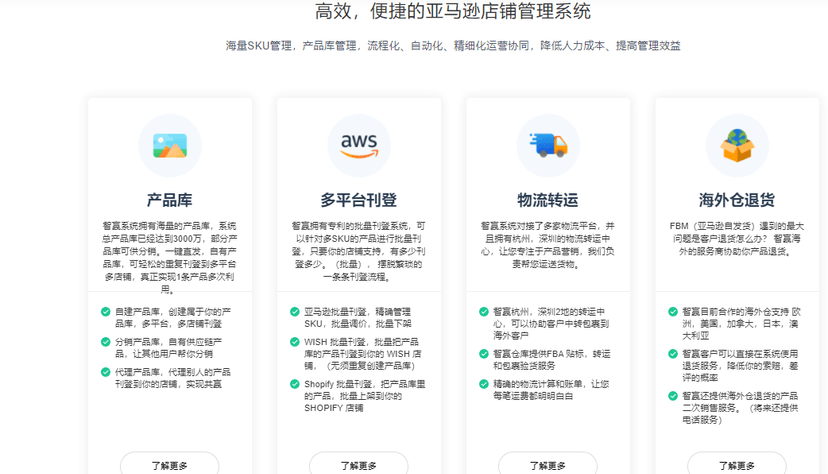The image size is (828, 474).
Task: Click feature text about 杭州，深圳2地的转运中心
Action: [x=551, y=324]
